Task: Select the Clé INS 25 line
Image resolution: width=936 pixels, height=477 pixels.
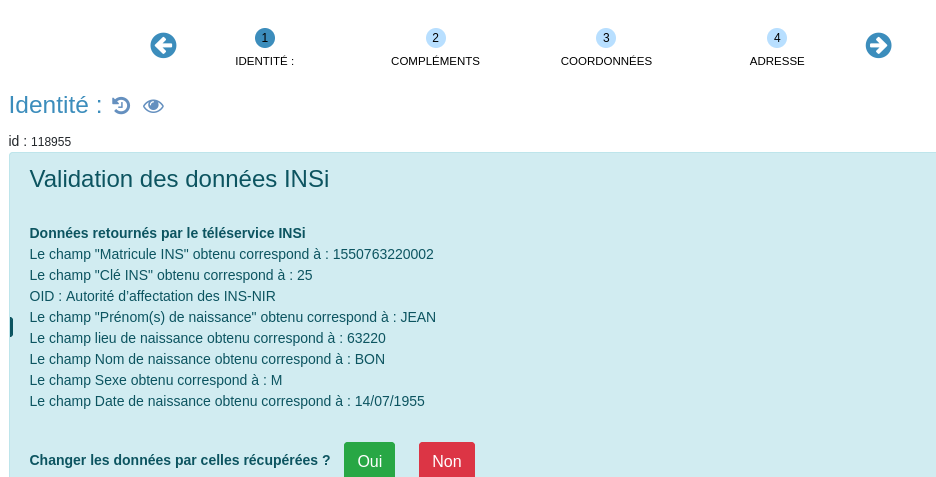Action: point(171,275)
